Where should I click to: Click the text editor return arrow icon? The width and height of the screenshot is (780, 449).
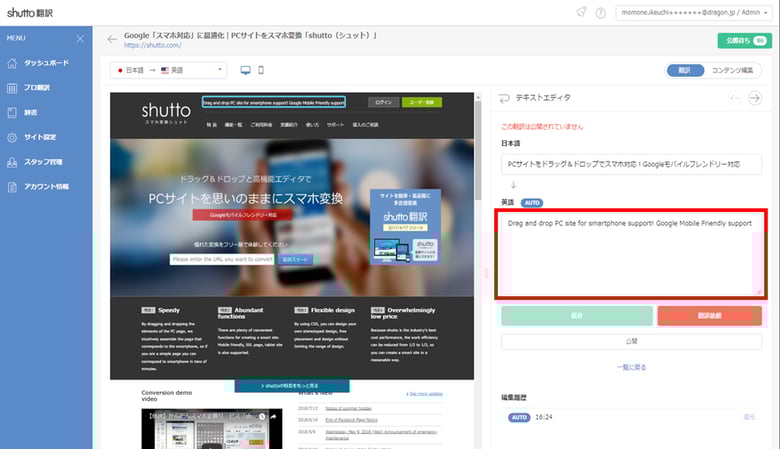coord(504,98)
